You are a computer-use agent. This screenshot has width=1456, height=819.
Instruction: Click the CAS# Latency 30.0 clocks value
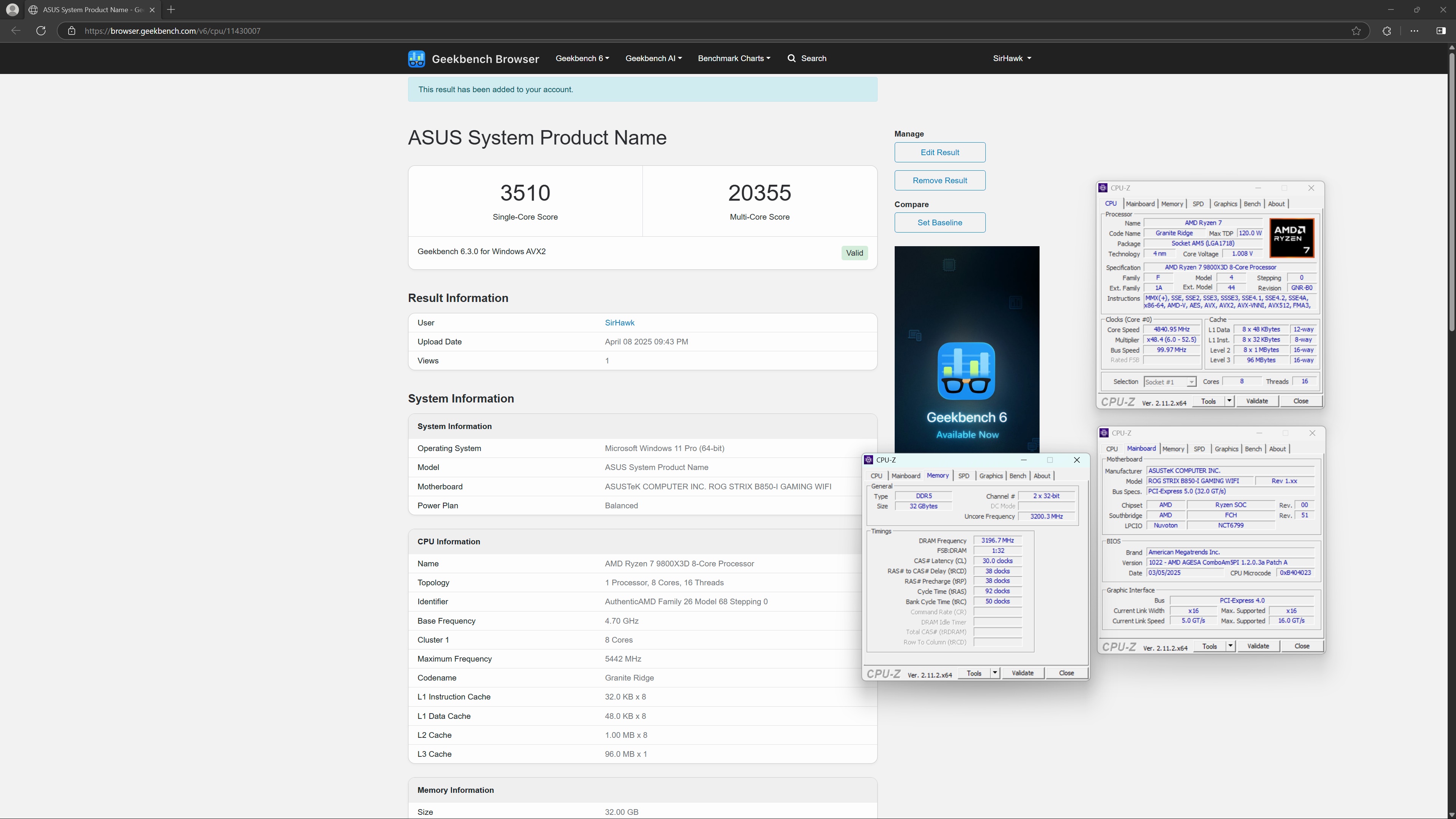pyautogui.click(x=997, y=561)
